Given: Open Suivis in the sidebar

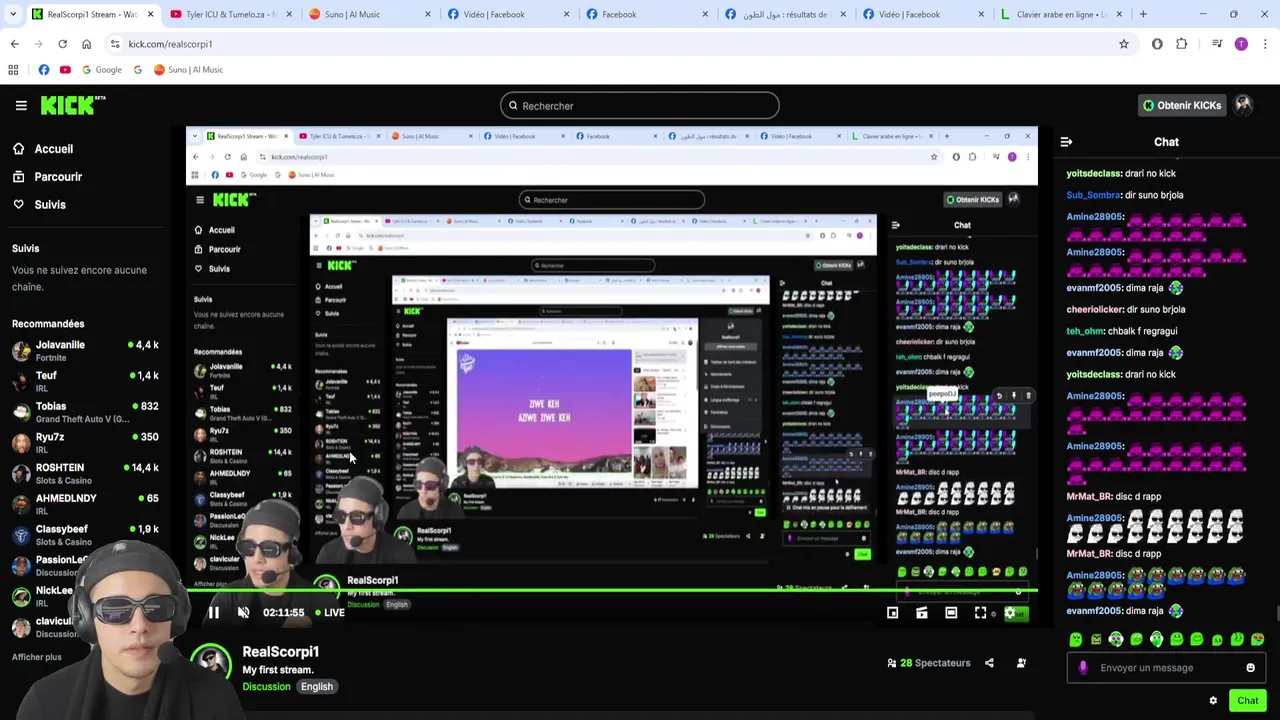Looking at the screenshot, I should tap(50, 205).
